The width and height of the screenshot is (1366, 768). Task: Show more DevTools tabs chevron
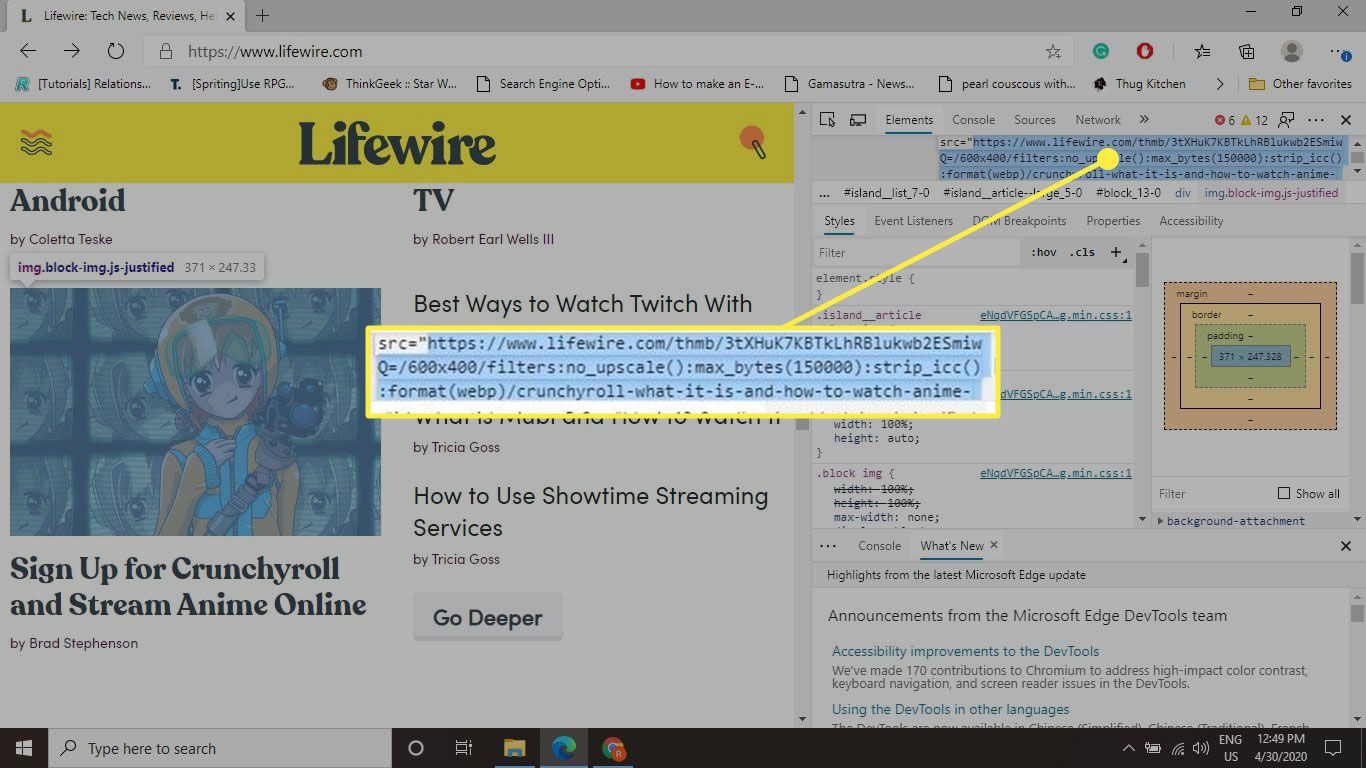click(x=1144, y=120)
